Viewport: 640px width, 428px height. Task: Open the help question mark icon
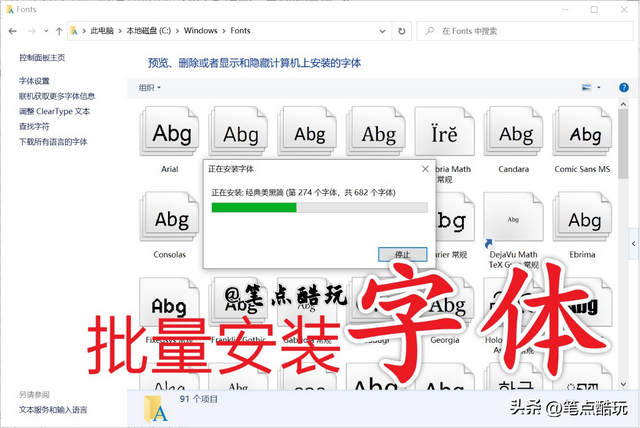tap(624, 87)
